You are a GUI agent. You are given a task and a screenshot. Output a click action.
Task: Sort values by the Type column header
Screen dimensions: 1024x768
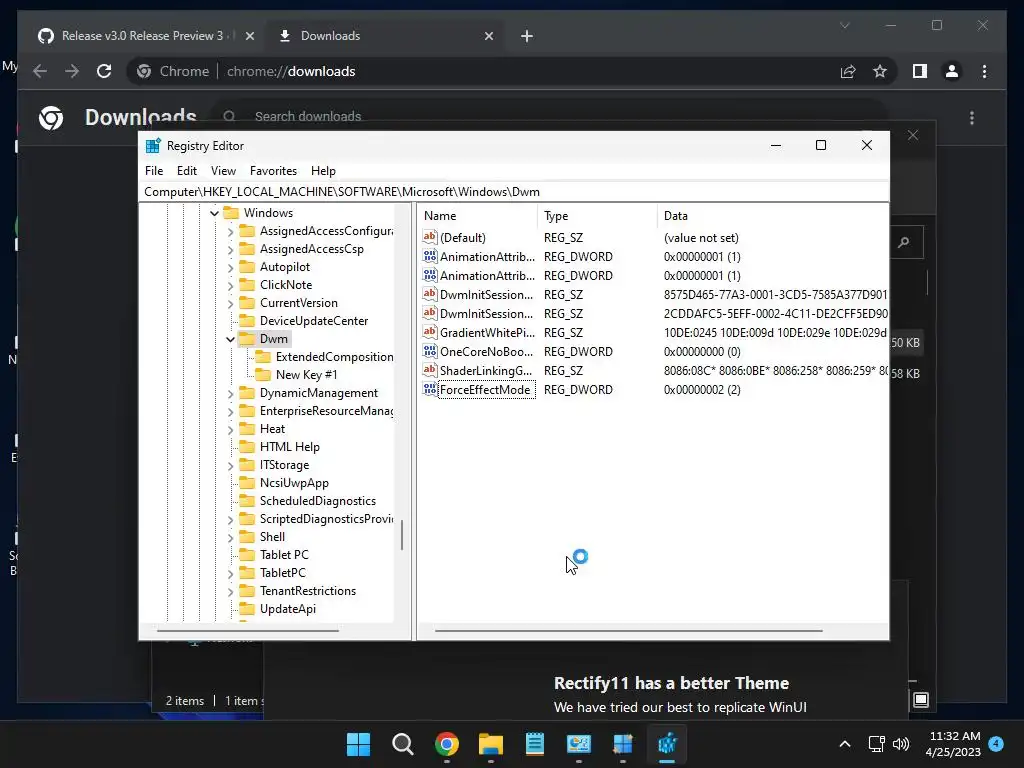[x=598, y=216]
